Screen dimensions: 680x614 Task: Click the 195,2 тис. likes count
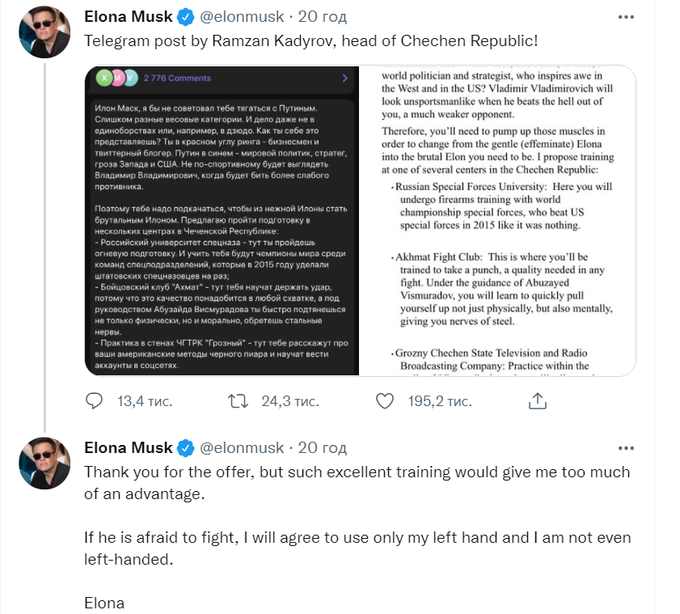point(438,401)
